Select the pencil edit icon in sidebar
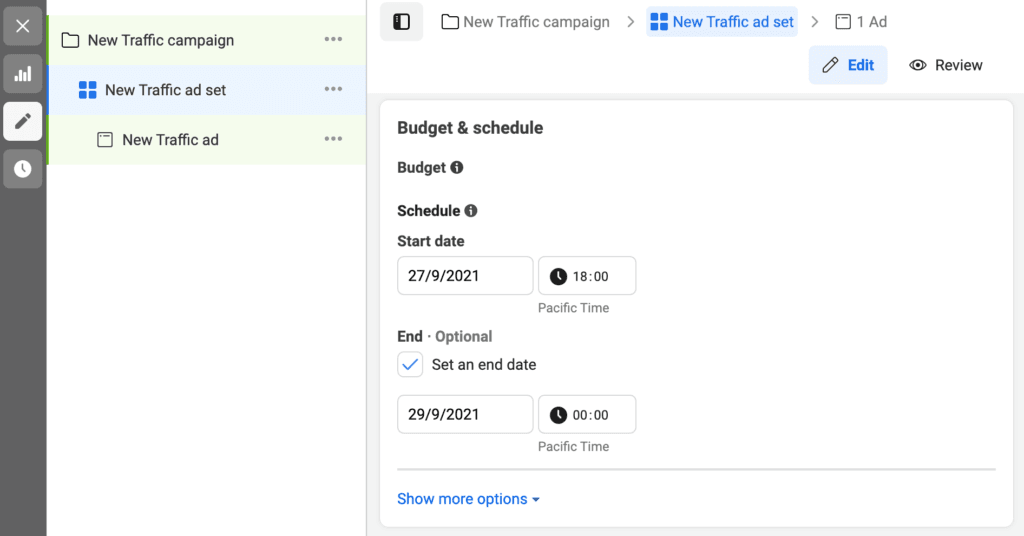 22,121
